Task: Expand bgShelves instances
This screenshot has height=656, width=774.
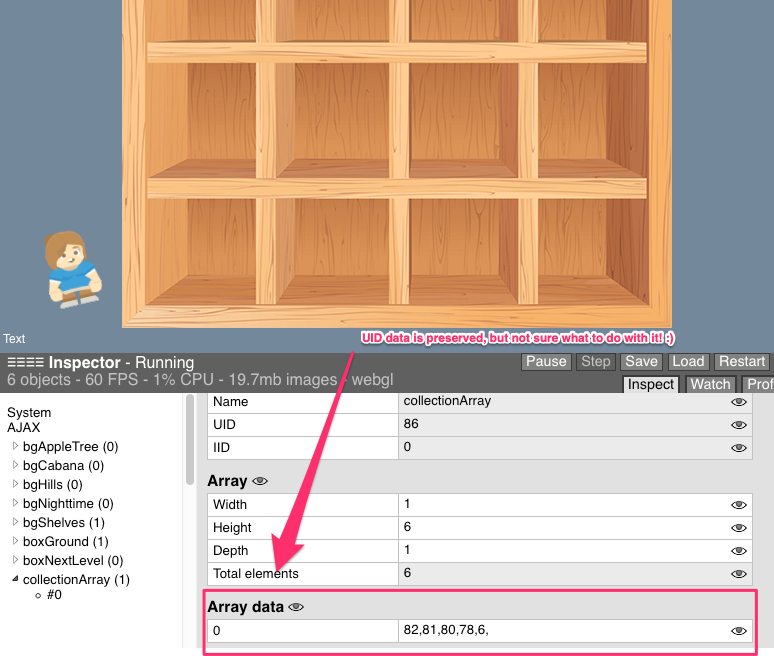Action: point(15,522)
